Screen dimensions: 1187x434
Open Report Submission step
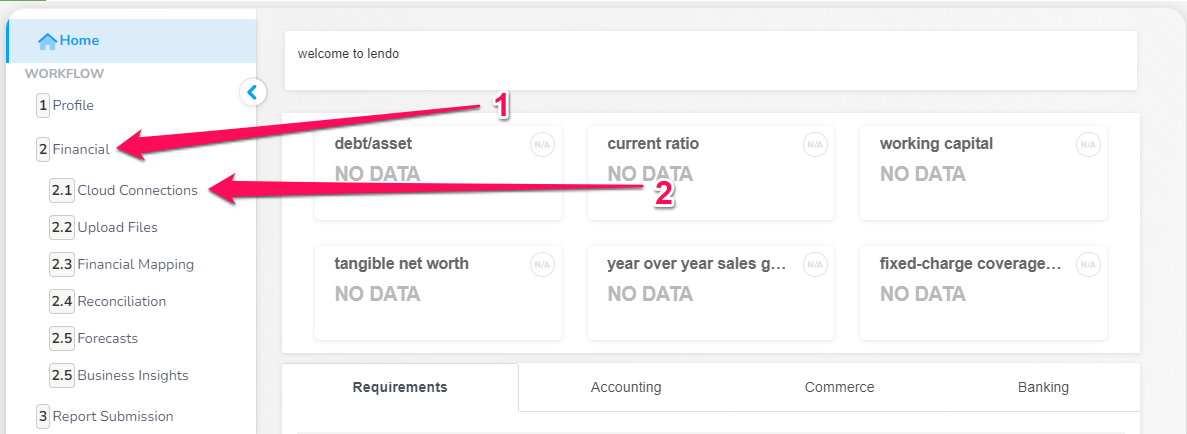[x=105, y=416]
